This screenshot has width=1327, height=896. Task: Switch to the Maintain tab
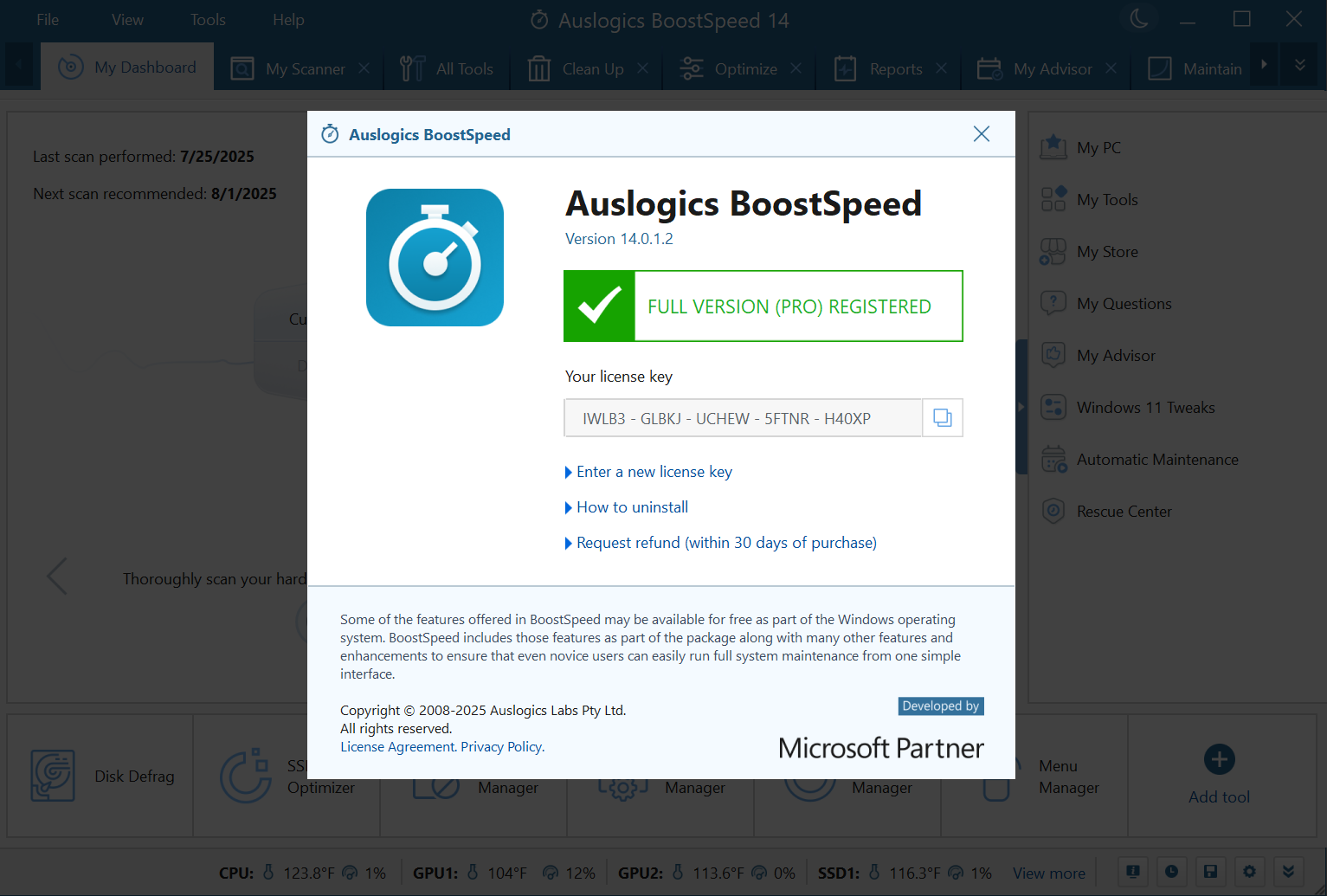pyautogui.click(x=1196, y=68)
